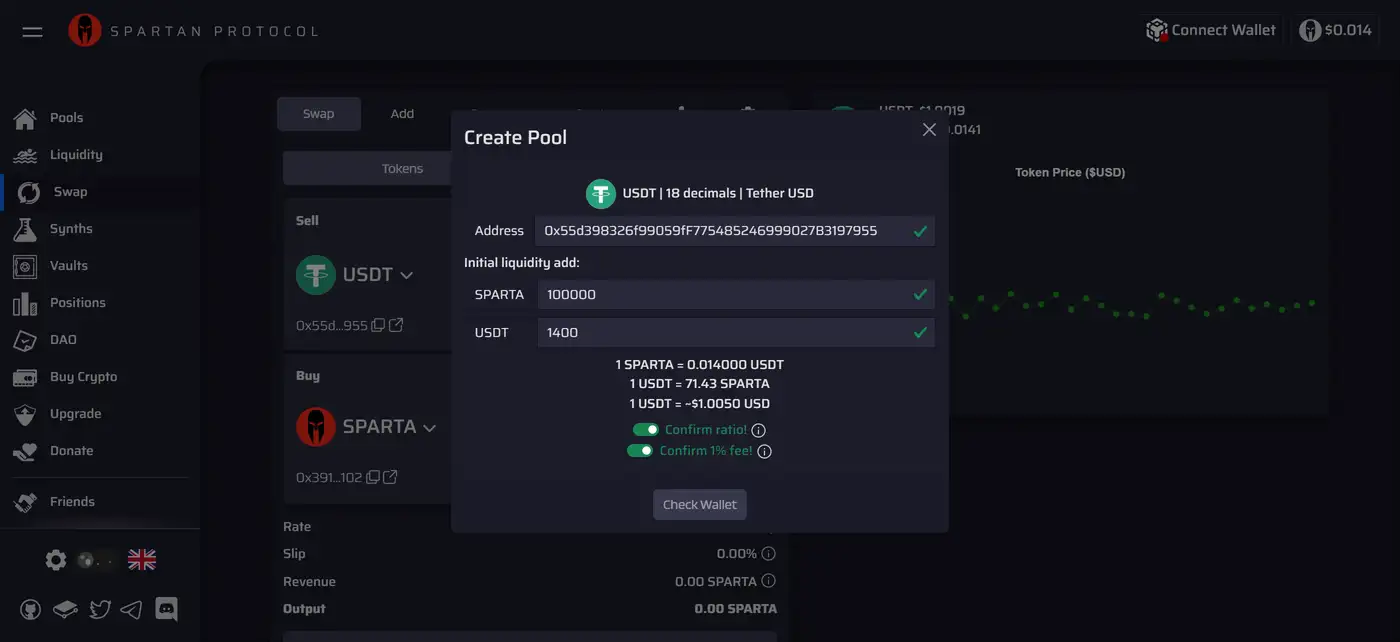Click the GitHub icon in the sidebar footer

click(x=31, y=608)
